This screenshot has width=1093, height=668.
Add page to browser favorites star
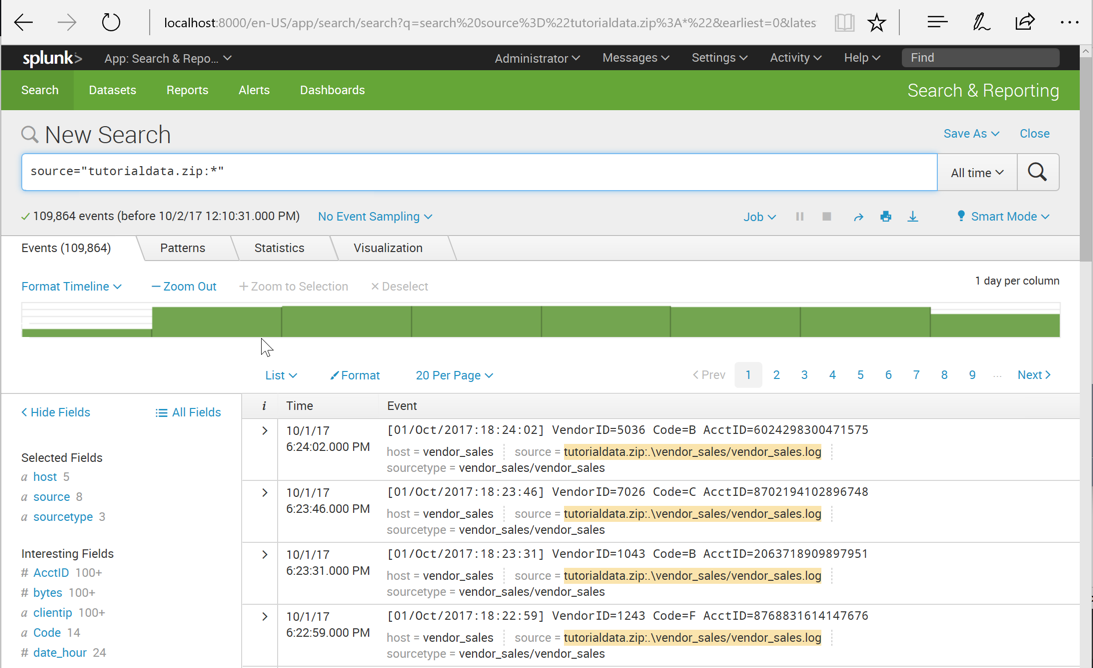point(877,22)
